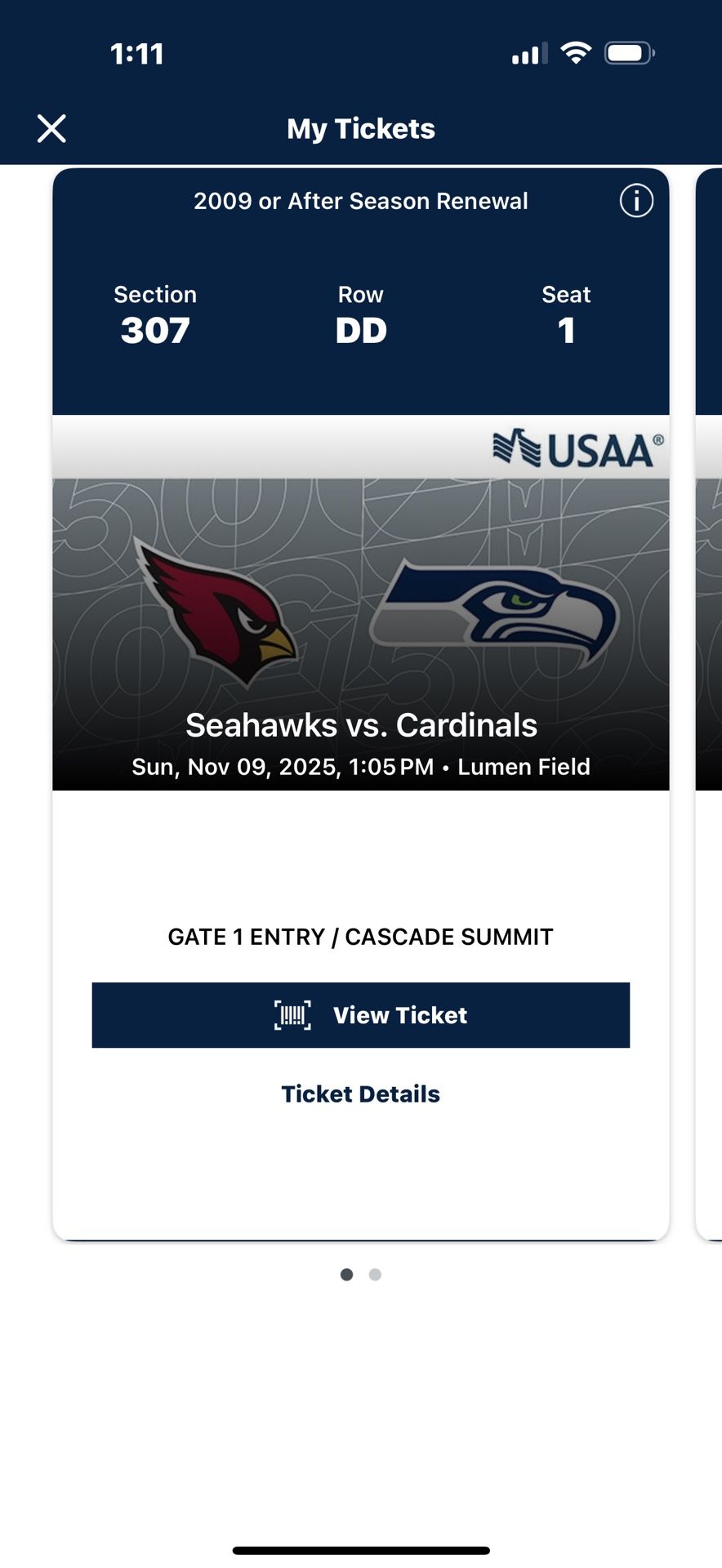This screenshot has height=1568, width=722.
Task: Tap the event date and Lumen Field line
Action: [360, 766]
